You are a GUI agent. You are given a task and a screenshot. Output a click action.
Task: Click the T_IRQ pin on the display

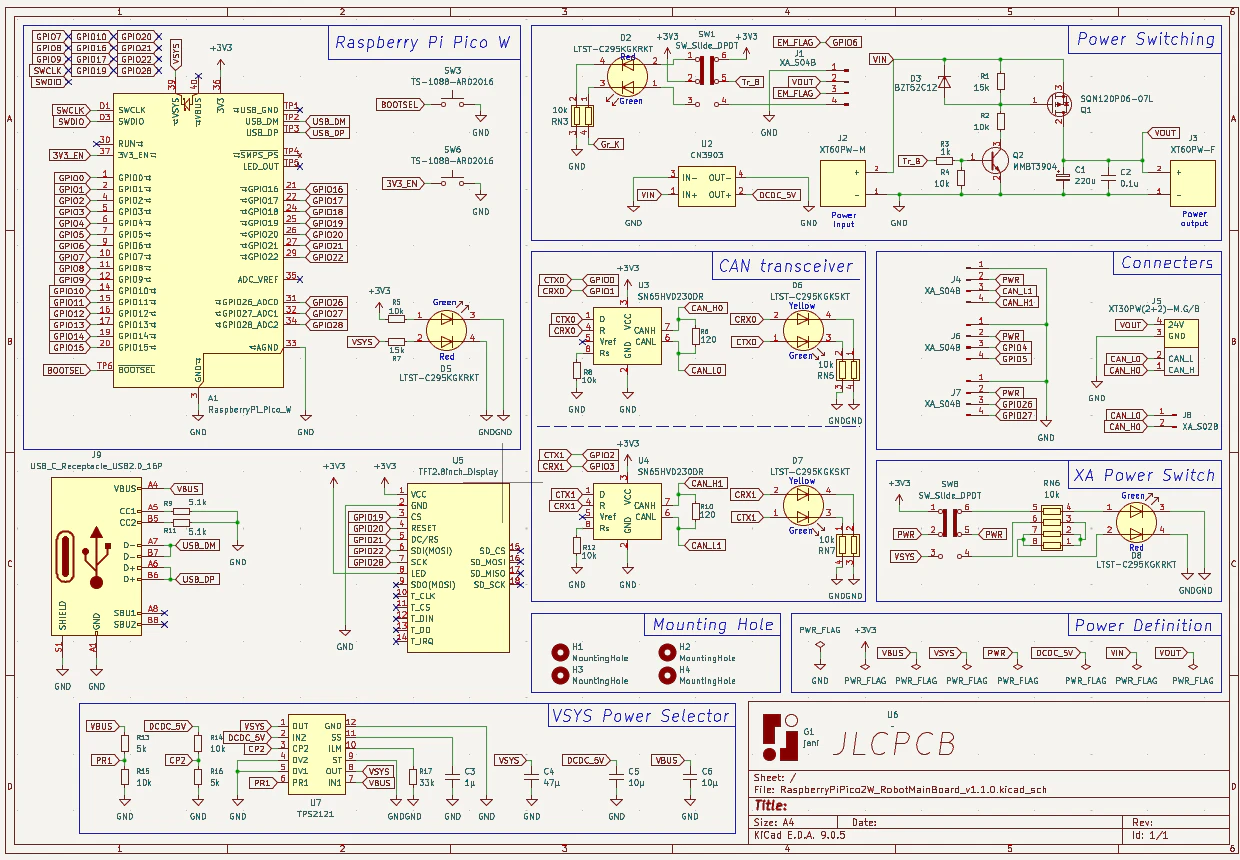click(422, 641)
